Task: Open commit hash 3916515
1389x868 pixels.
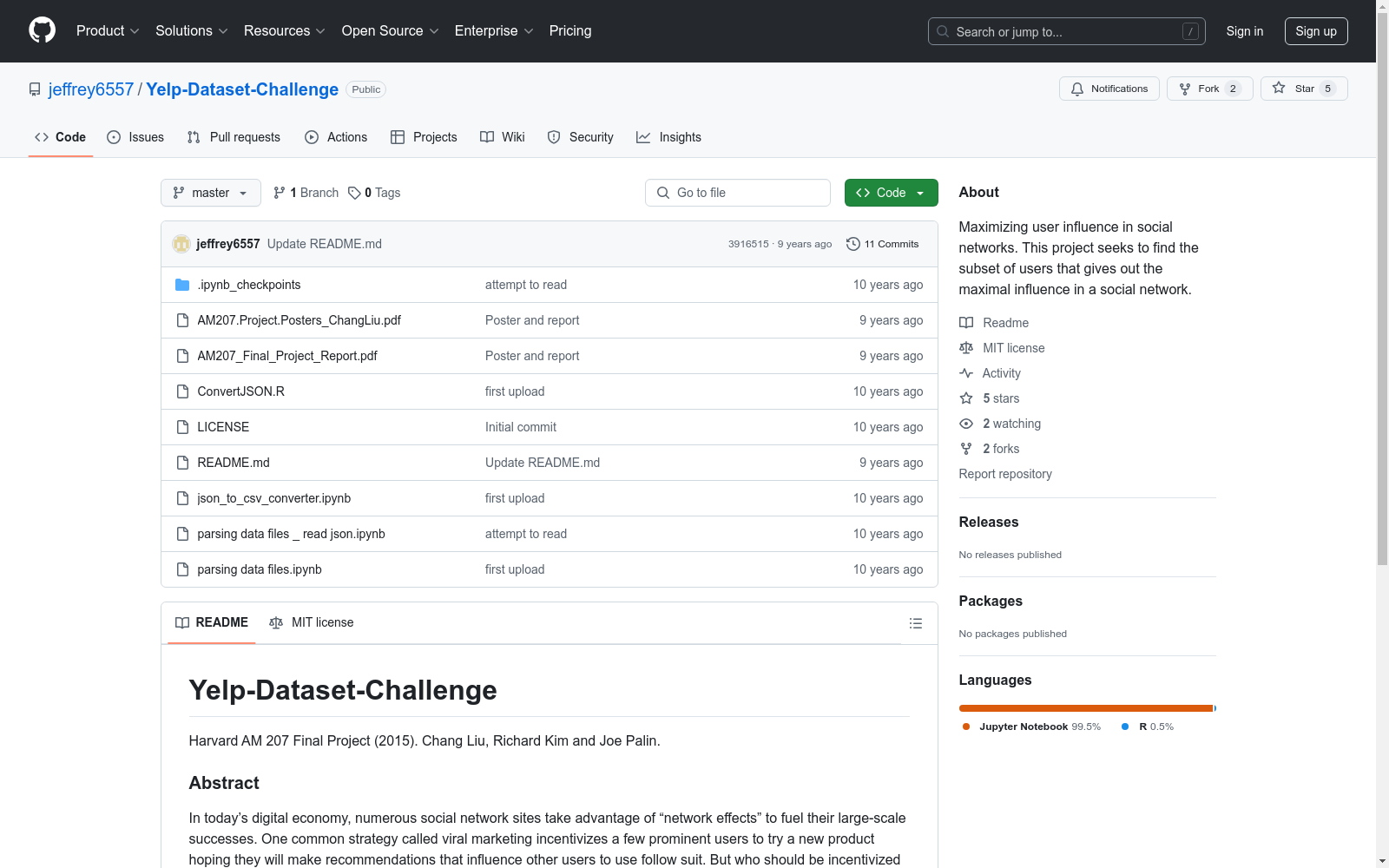Action: pos(748,244)
